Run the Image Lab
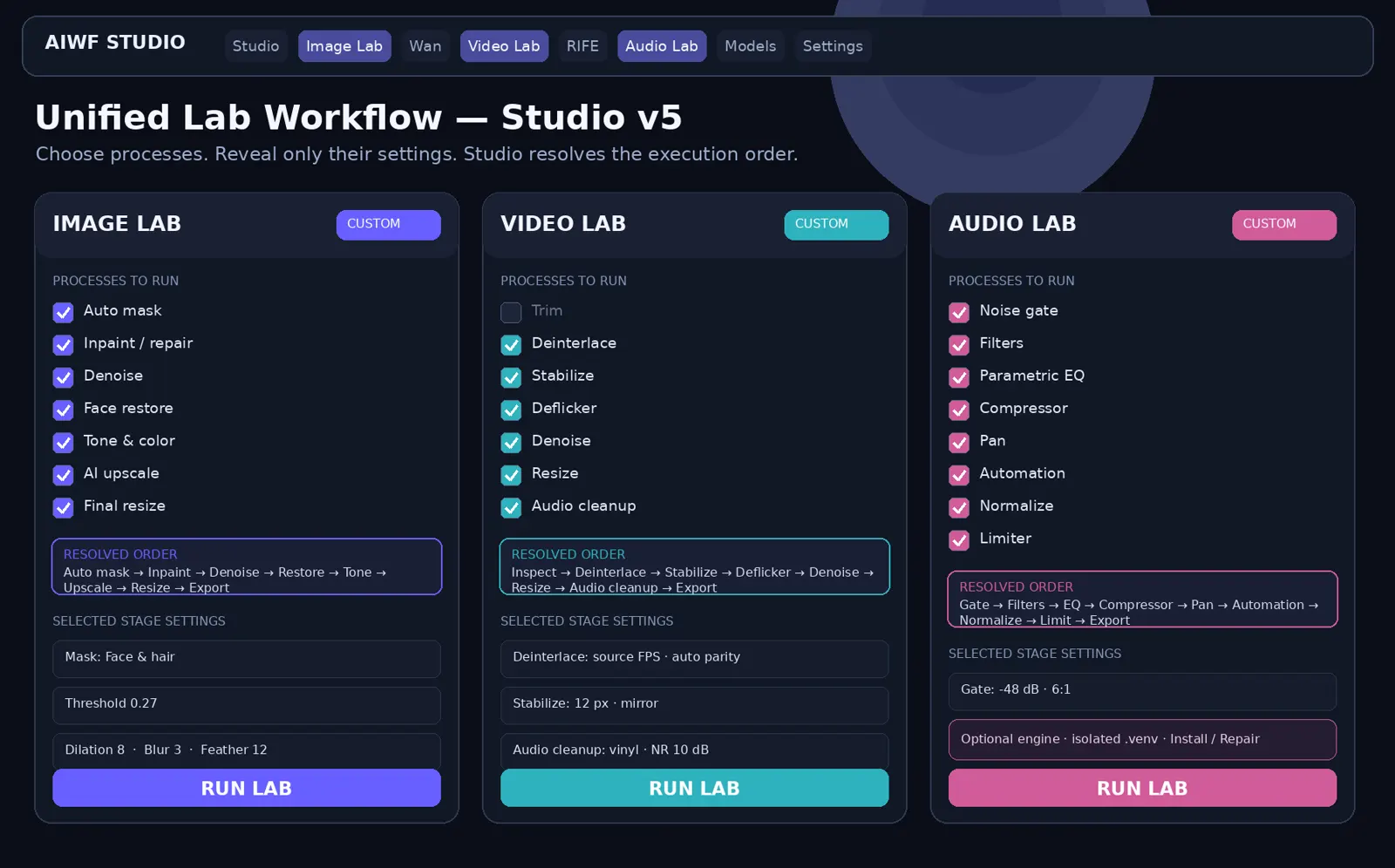 click(x=247, y=788)
